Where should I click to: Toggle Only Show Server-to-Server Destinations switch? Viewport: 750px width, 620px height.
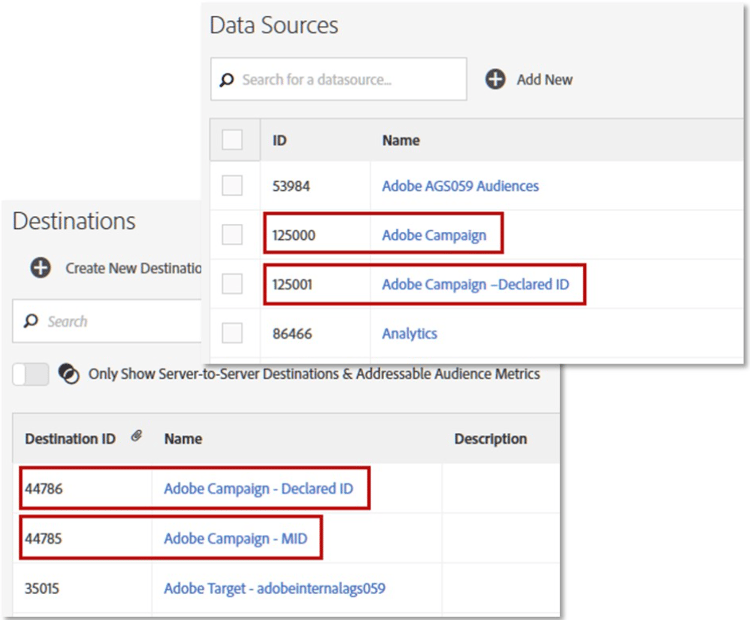coord(30,374)
